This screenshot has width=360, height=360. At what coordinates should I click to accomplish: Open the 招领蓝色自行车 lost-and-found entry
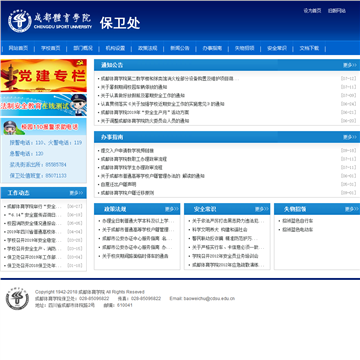(x=298, y=221)
